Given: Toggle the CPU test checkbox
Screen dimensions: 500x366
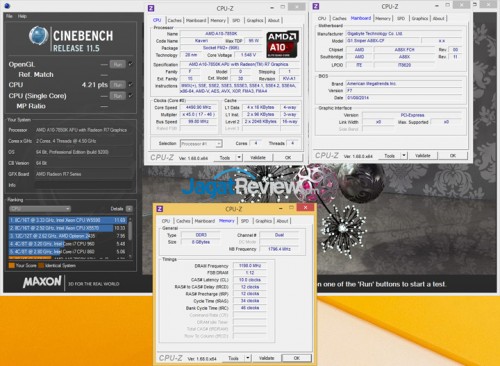Looking at the screenshot, I should (x=130, y=85).
